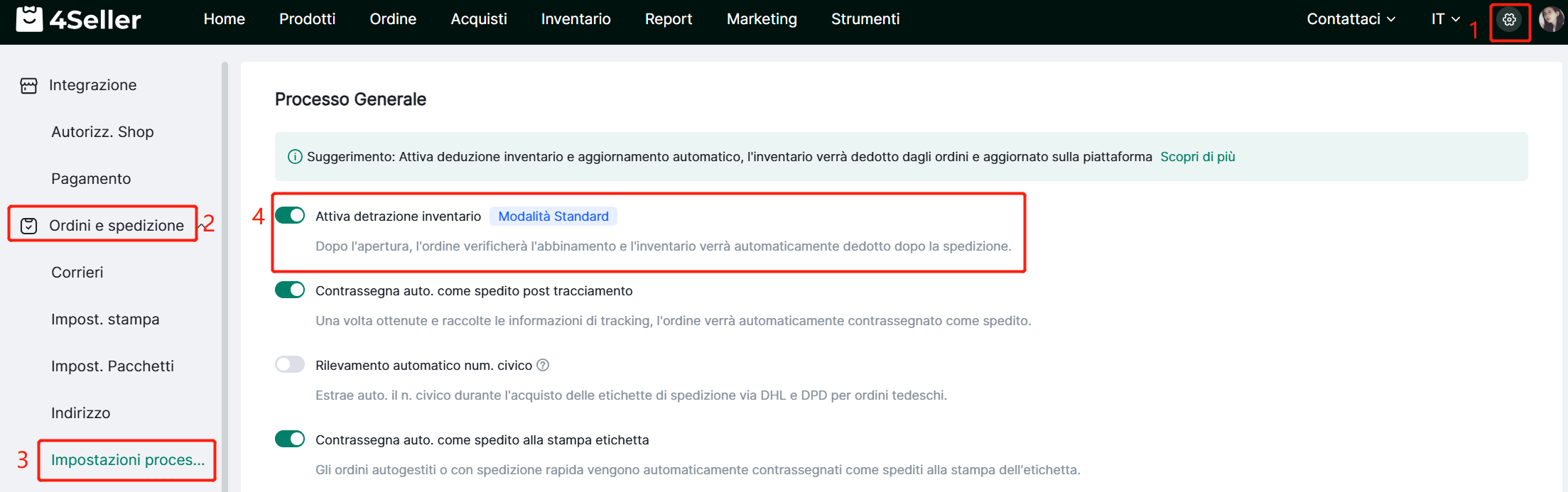Expand the Contattaci dropdown

point(1351,19)
